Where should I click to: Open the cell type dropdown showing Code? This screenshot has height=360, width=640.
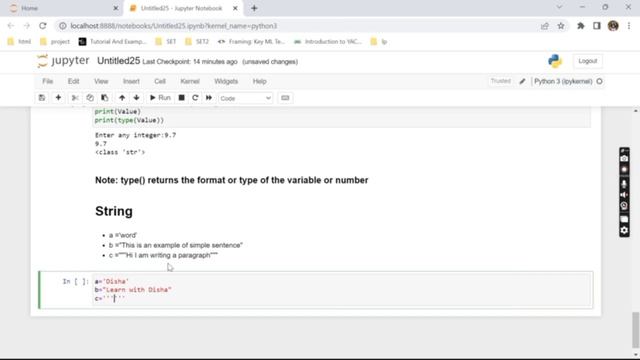[x=245, y=98]
